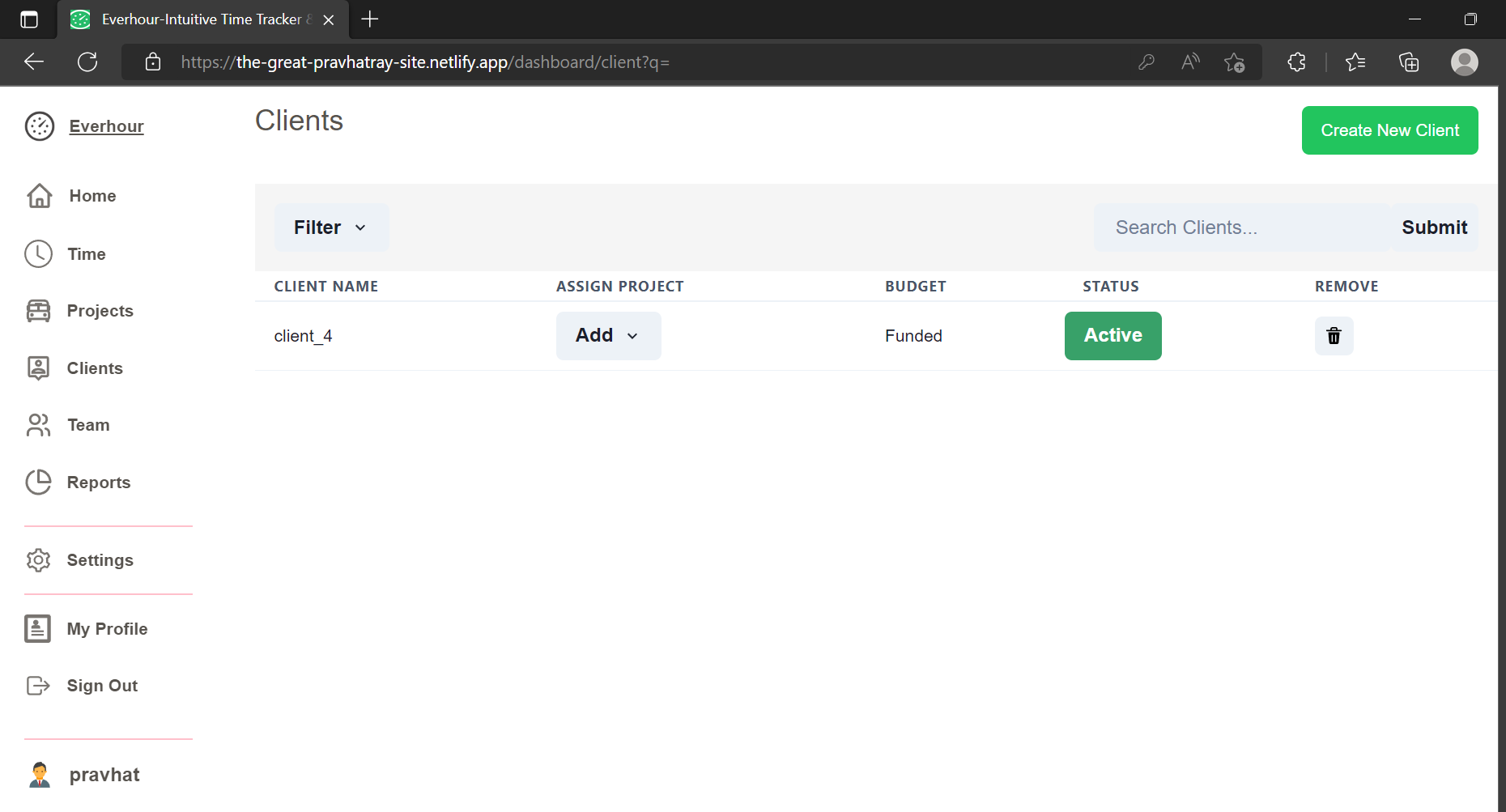The image size is (1506, 812).
Task: Delete client_4 with the trash icon
Action: pos(1334,336)
